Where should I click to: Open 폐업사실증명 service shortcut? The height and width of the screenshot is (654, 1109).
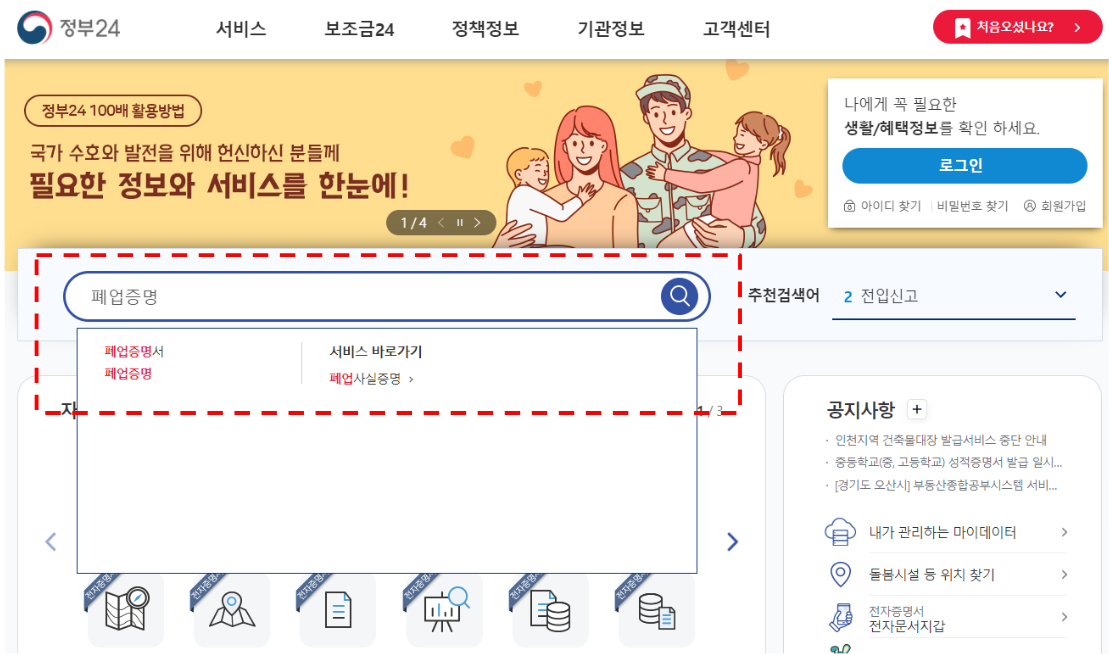[x=371, y=379]
